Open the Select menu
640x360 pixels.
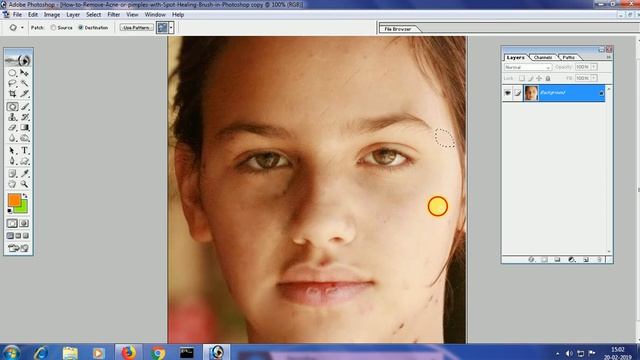pyautogui.click(x=93, y=15)
